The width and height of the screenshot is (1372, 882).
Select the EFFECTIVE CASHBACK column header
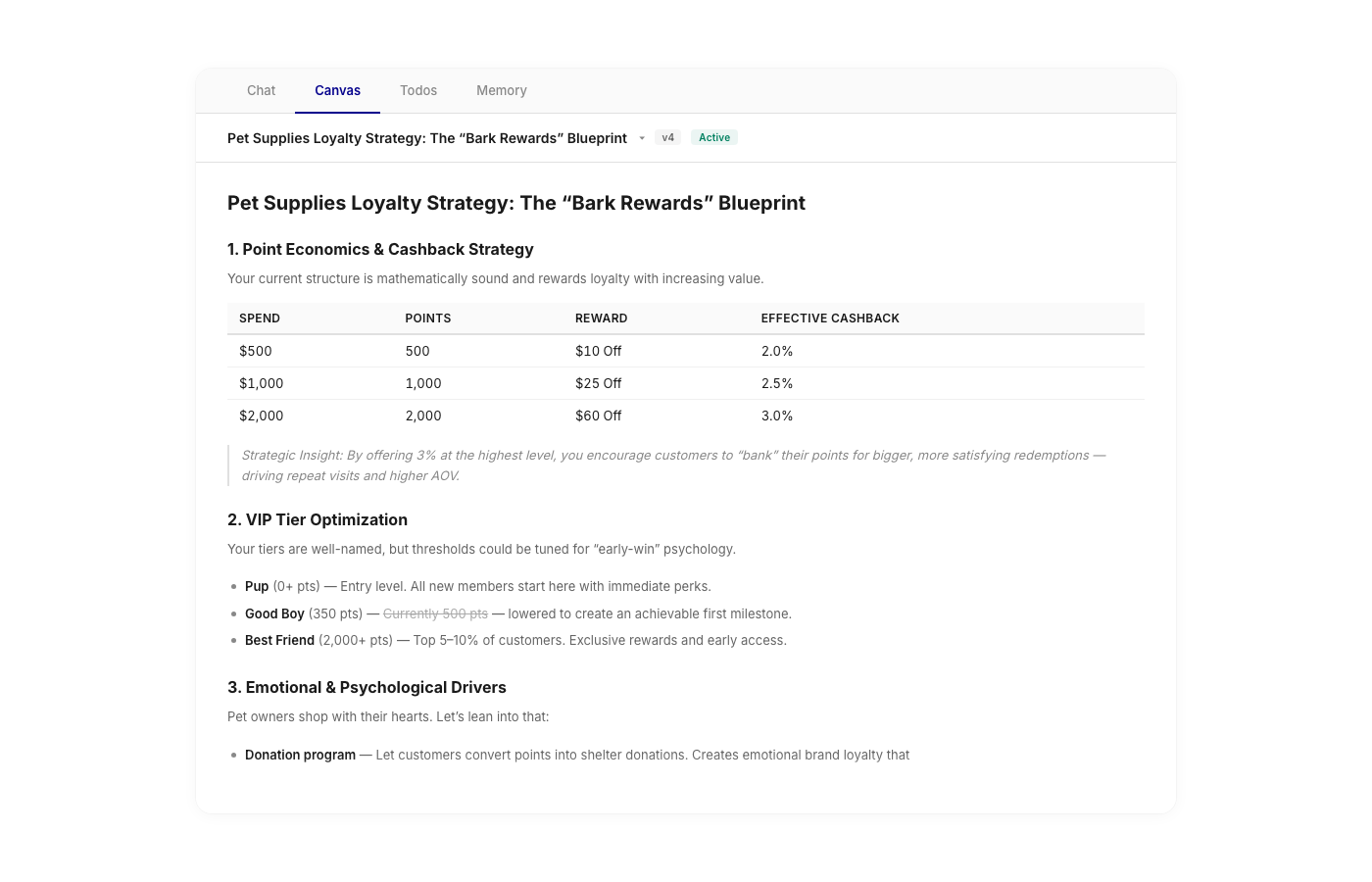click(830, 318)
